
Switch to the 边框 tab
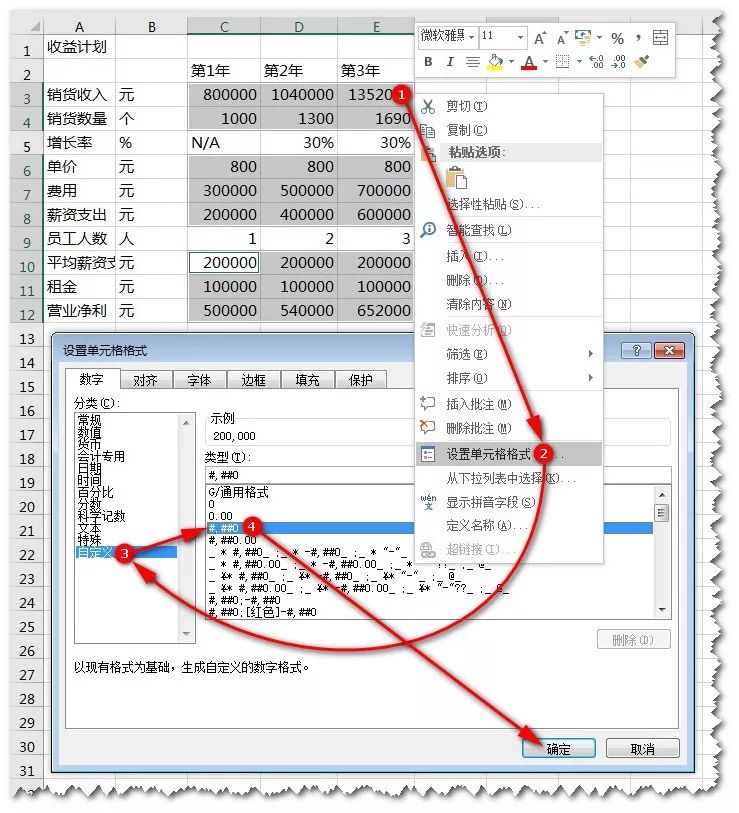tap(254, 380)
